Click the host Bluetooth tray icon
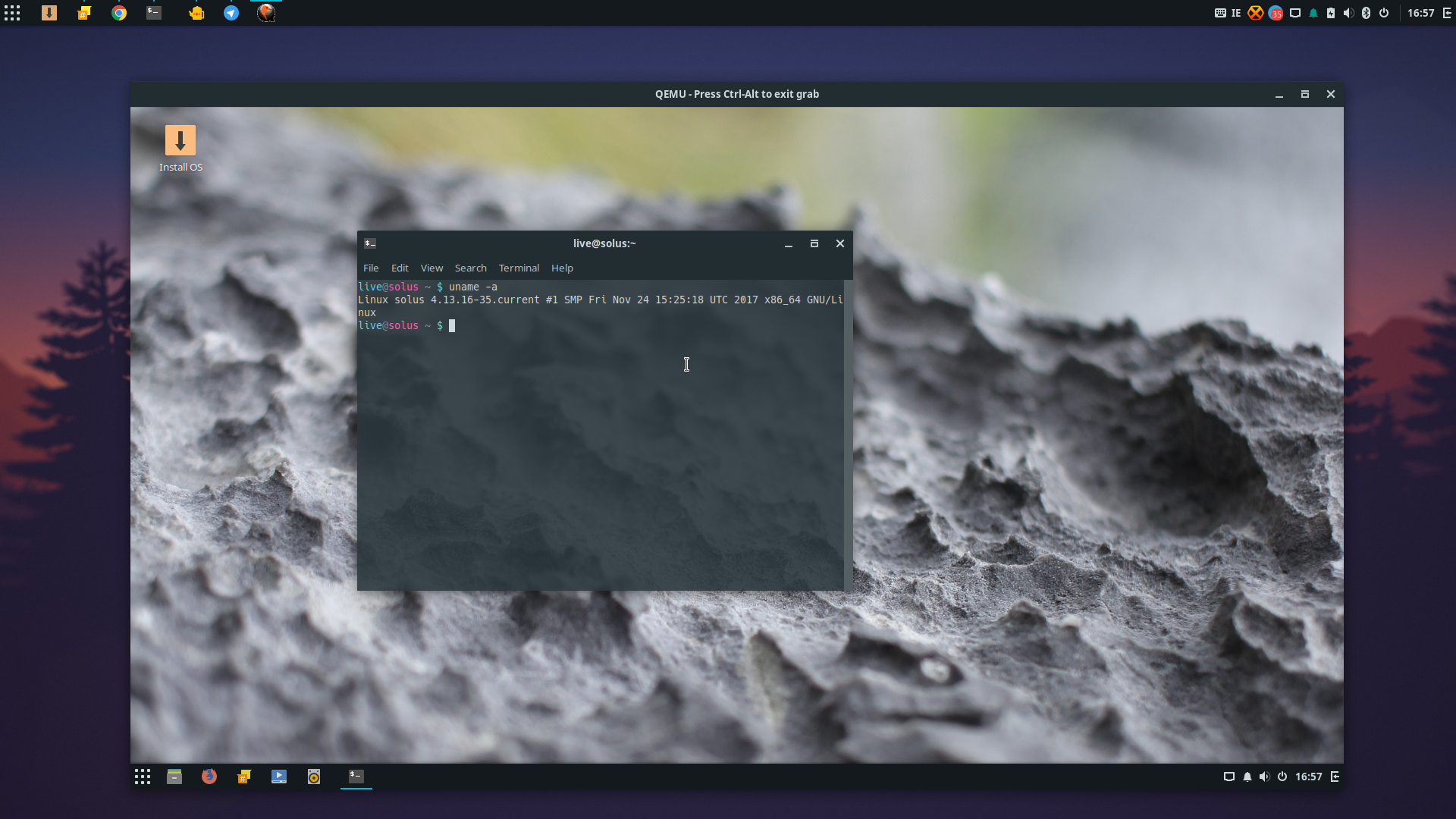 click(1366, 13)
